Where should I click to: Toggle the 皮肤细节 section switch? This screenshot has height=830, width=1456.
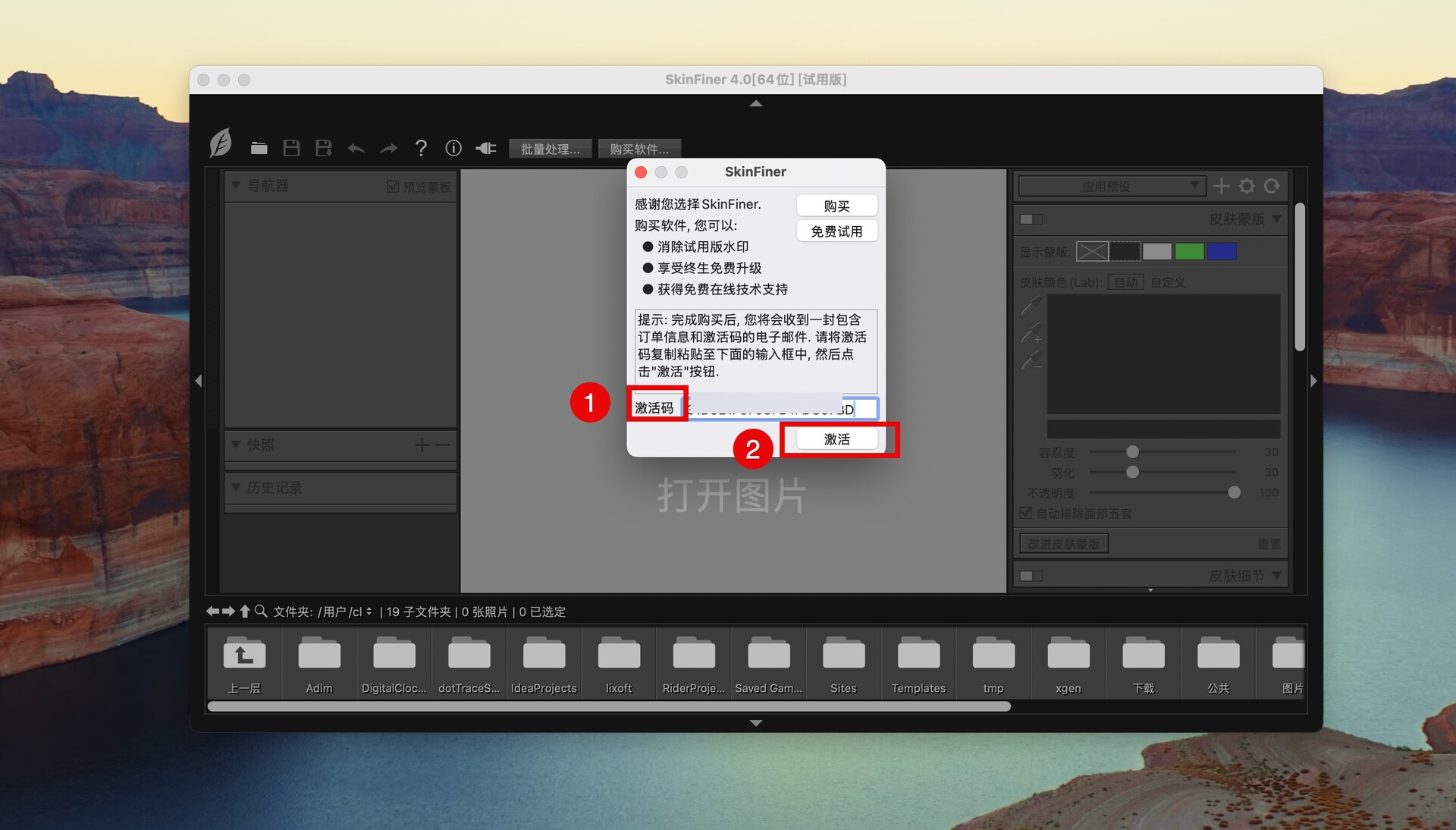pyautogui.click(x=1031, y=576)
